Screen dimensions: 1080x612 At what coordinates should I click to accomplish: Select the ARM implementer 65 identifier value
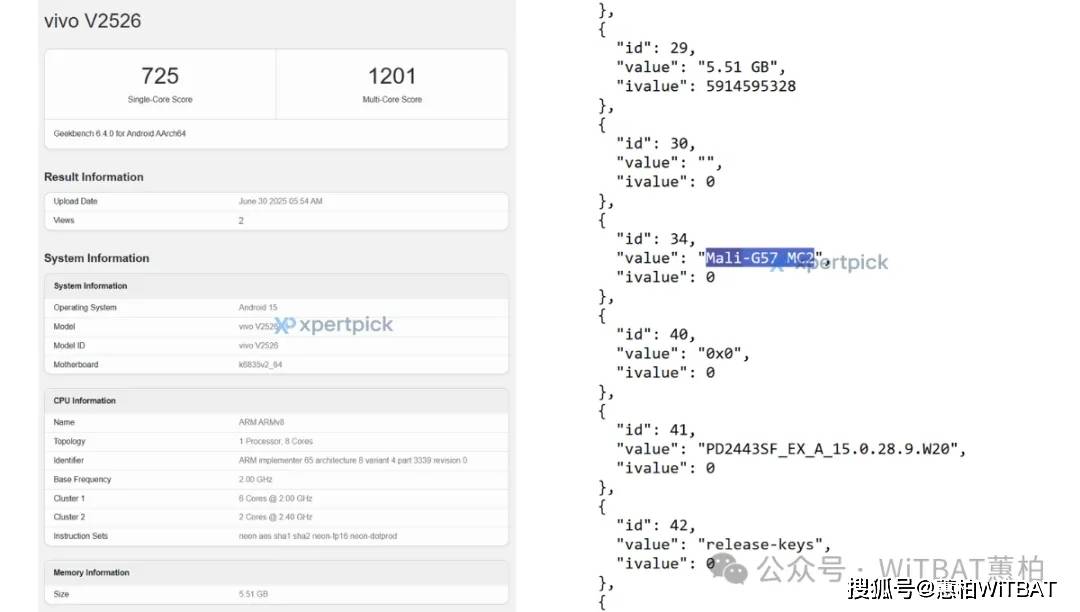(353, 461)
